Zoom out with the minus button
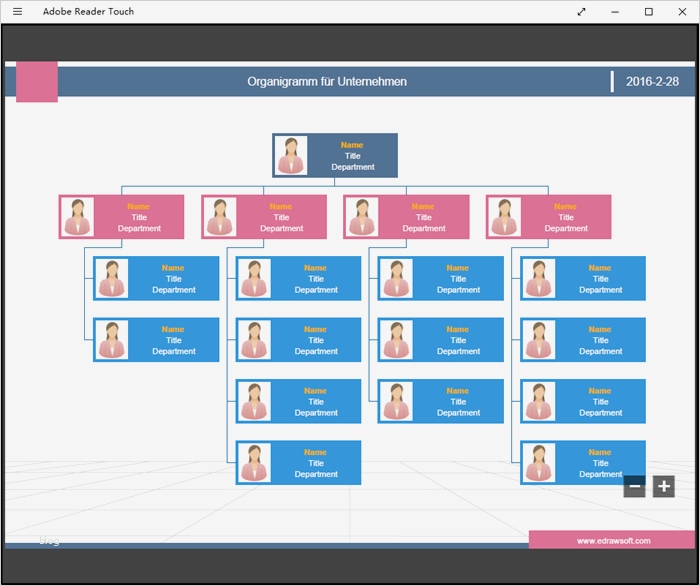700x586 pixels. point(634,486)
